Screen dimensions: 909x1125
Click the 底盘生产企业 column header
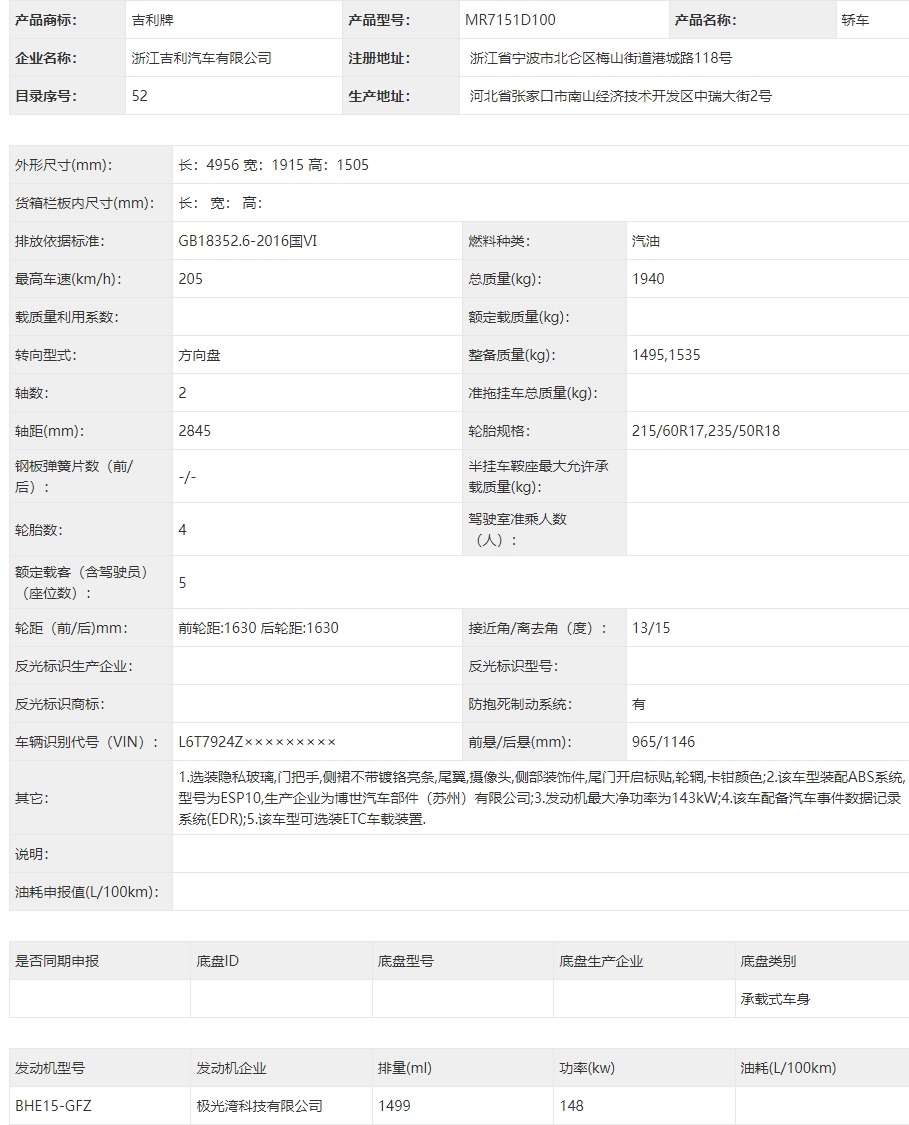[x=601, y=961]
